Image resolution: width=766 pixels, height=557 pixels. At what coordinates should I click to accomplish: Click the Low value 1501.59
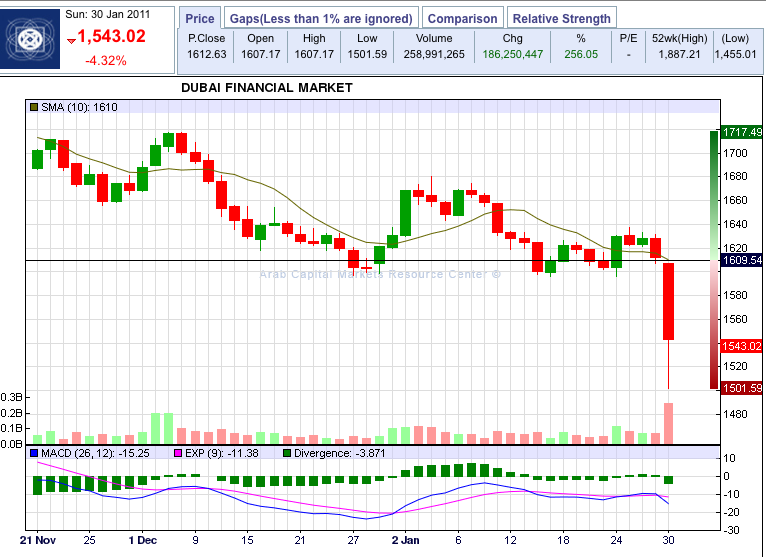click(x=367, y=54)
